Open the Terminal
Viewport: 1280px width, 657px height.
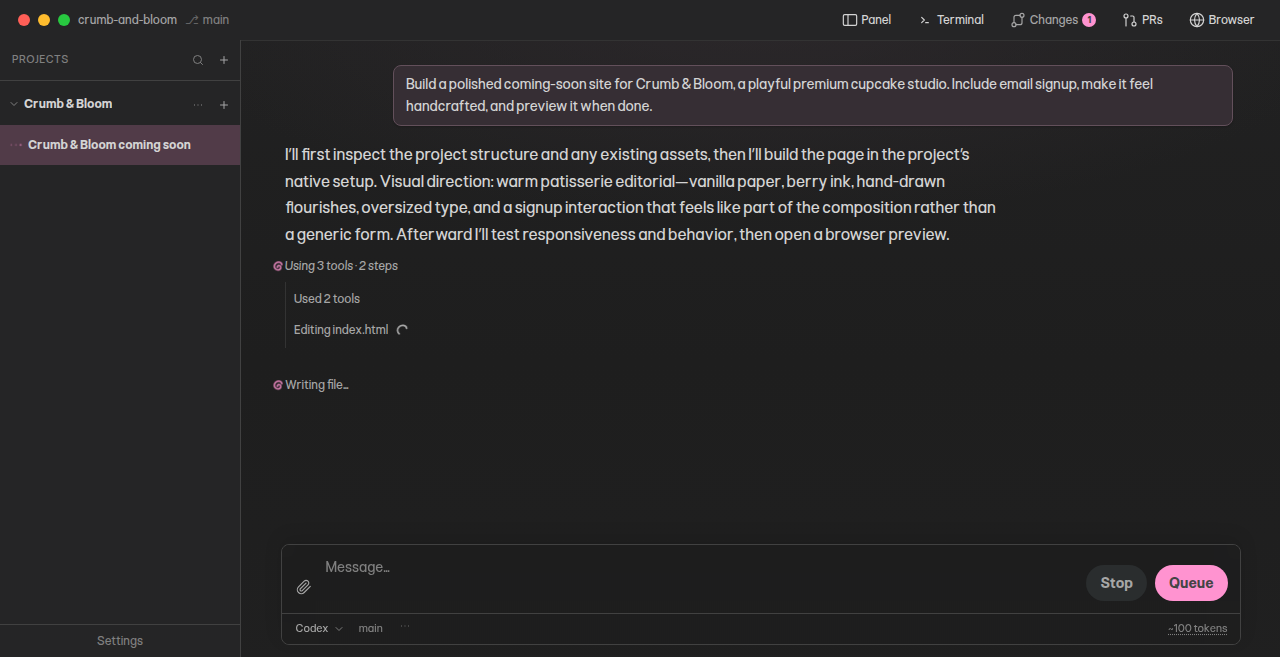[x=952, y=20]
